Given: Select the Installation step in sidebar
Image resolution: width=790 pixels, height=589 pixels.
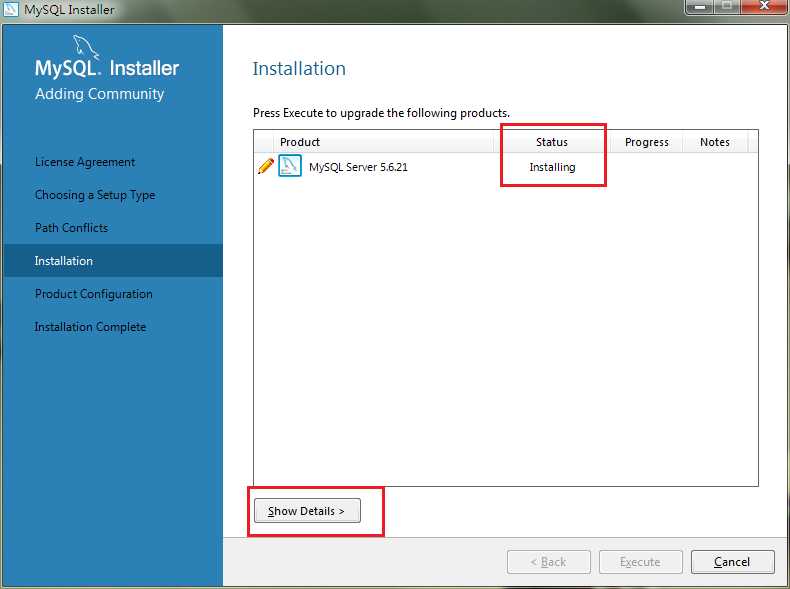Looking at the screenshot, I should [113, 261].
